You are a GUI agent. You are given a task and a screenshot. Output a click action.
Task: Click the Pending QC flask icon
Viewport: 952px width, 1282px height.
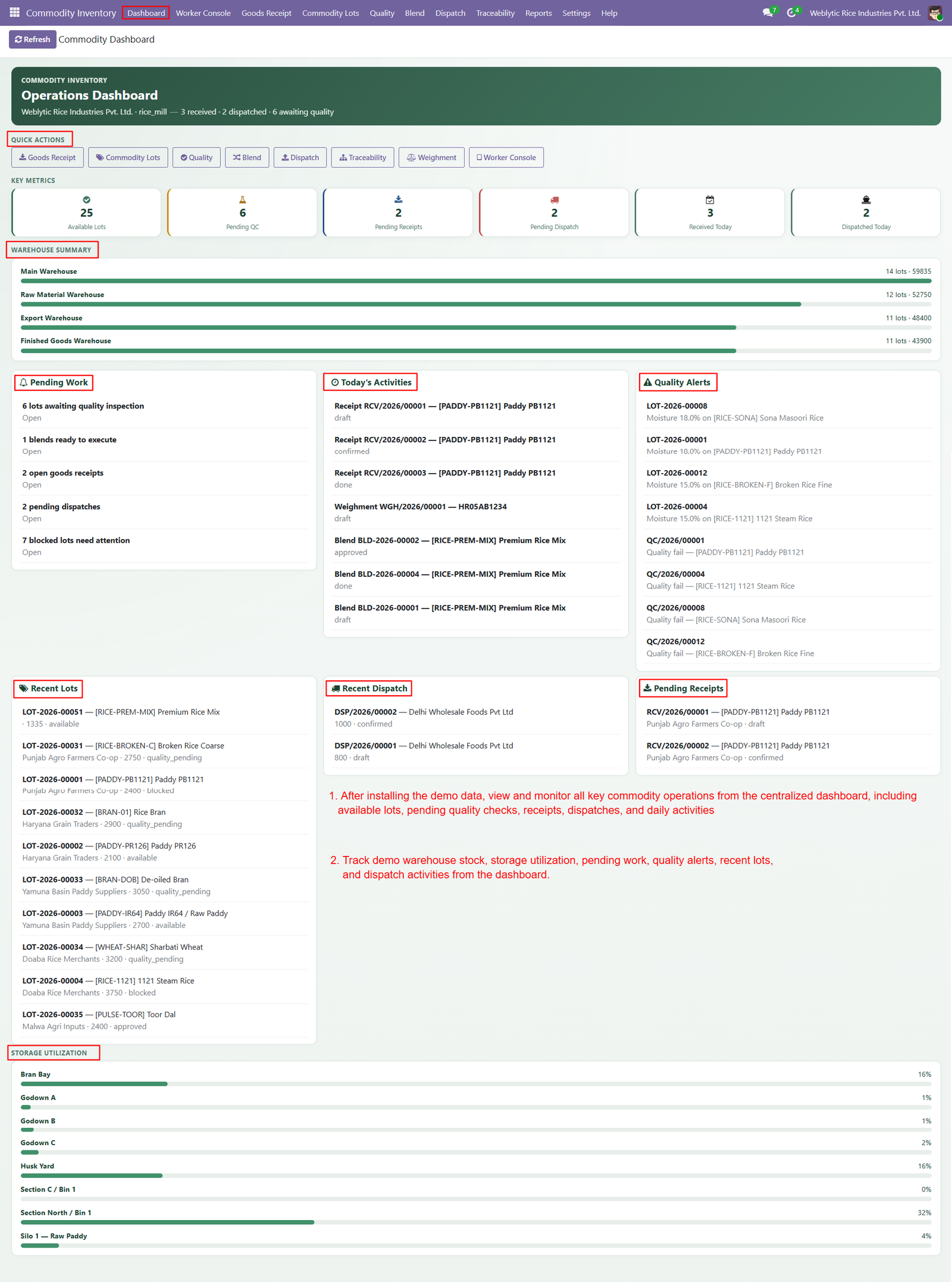242,200
